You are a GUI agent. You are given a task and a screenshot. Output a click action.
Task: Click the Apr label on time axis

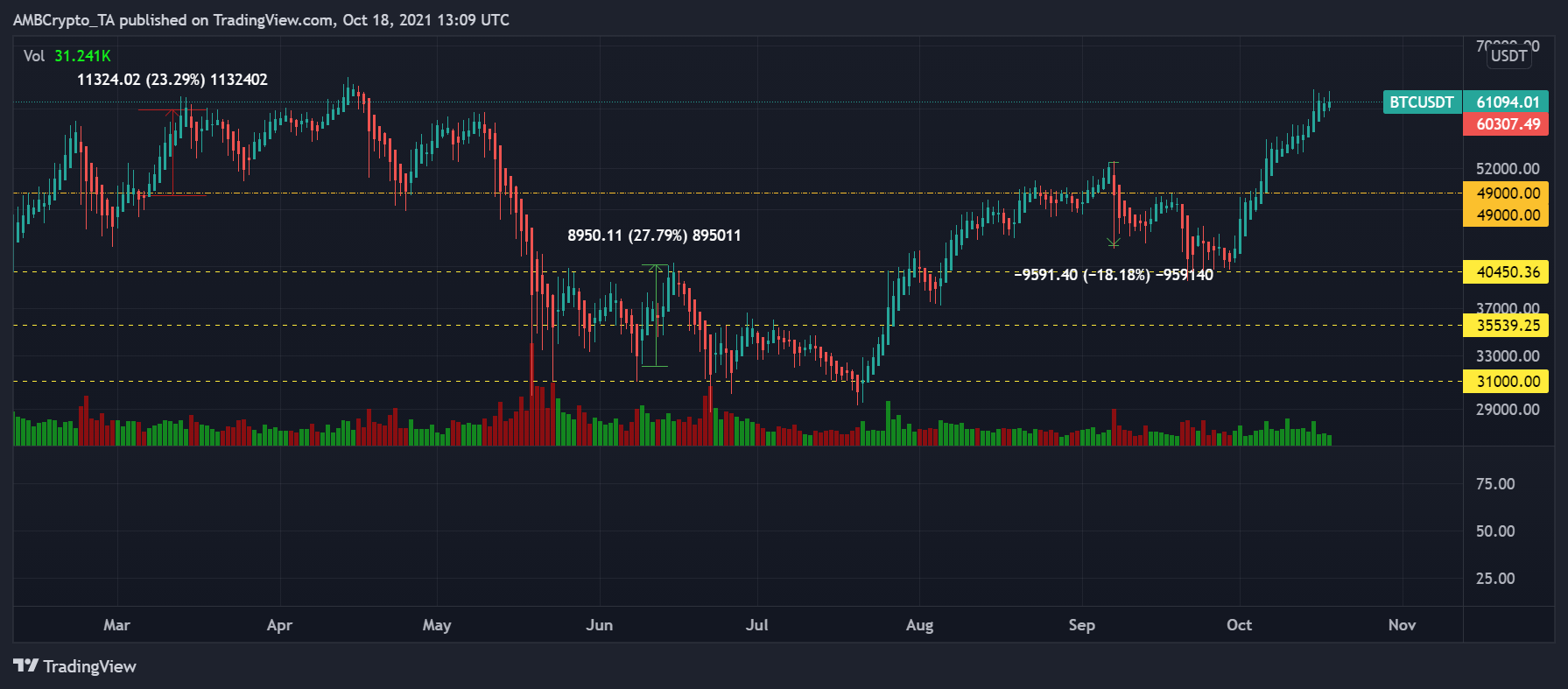coord(279,625)
